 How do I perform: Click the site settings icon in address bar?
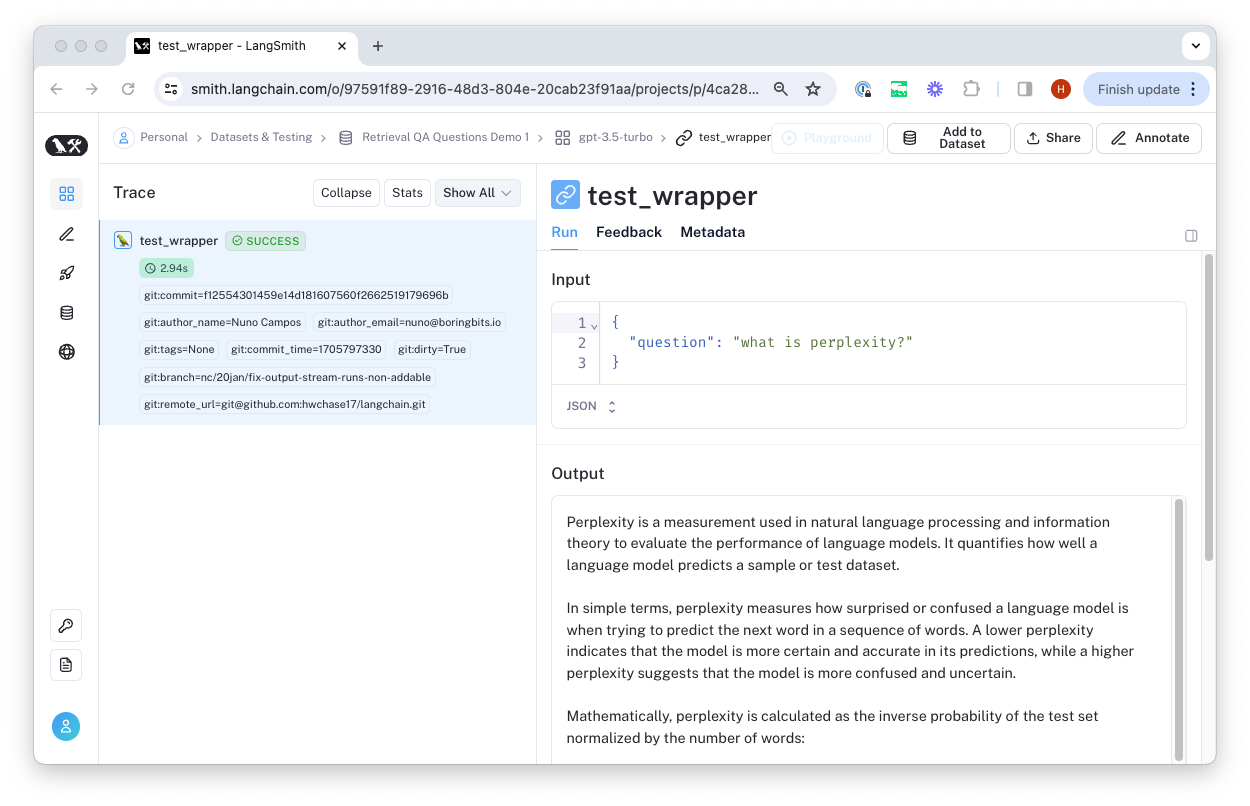171,89
